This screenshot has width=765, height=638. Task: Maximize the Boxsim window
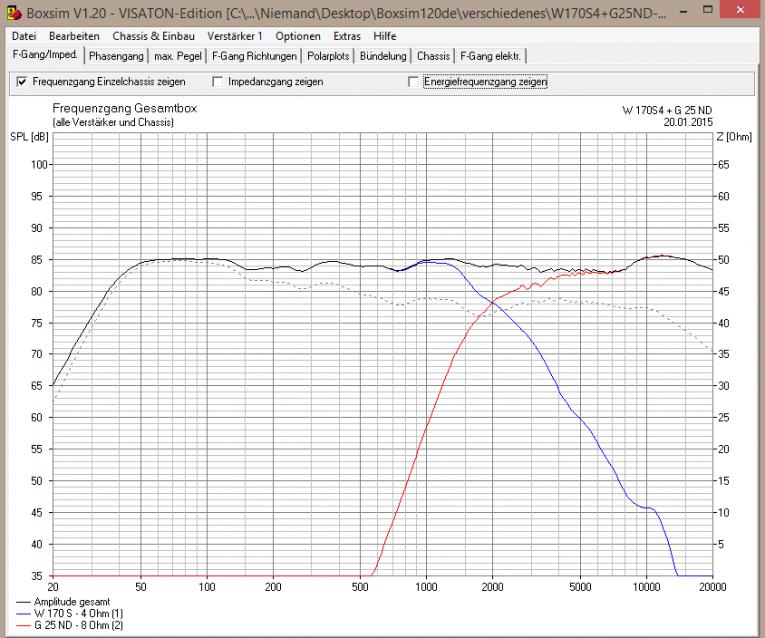(x=707, y=10)
